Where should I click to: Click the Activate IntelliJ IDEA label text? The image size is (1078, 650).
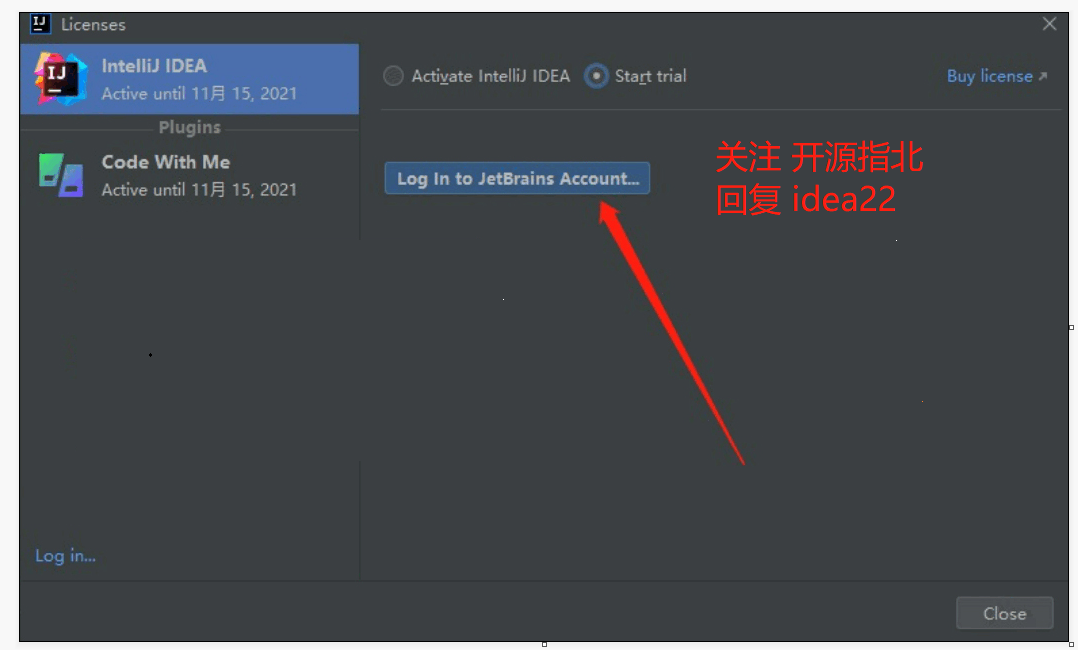(491, 76)
